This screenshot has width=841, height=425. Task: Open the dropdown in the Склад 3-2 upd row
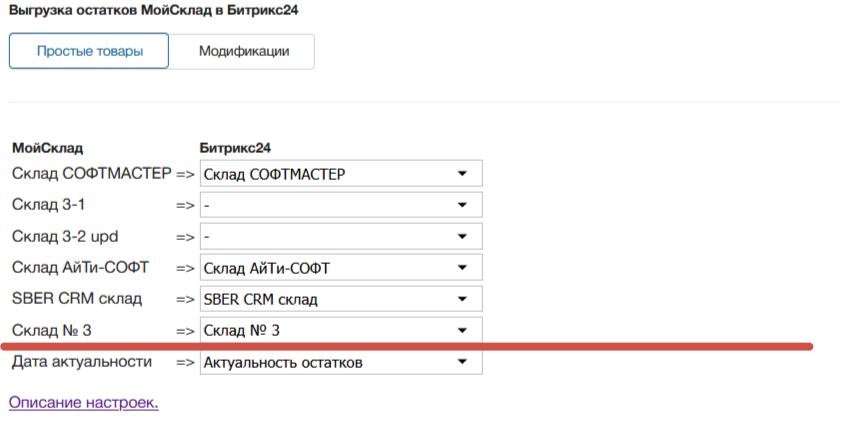point(341,236)
